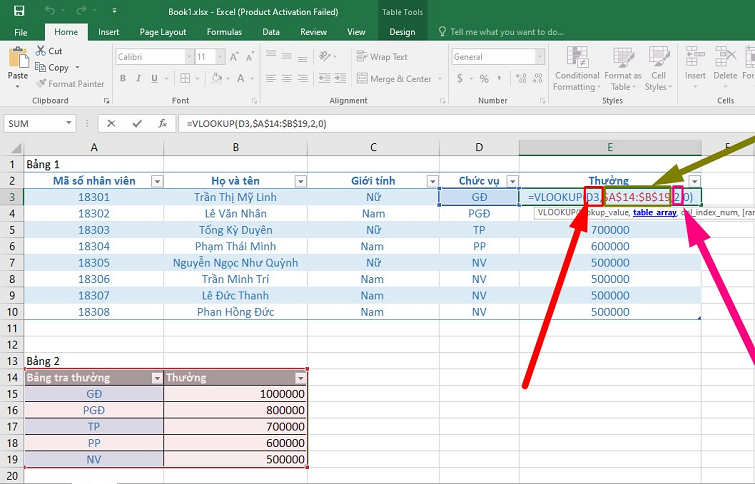Click Merge & Center button
The height and width of the screenshot is (484, 755).
point(394,78)
